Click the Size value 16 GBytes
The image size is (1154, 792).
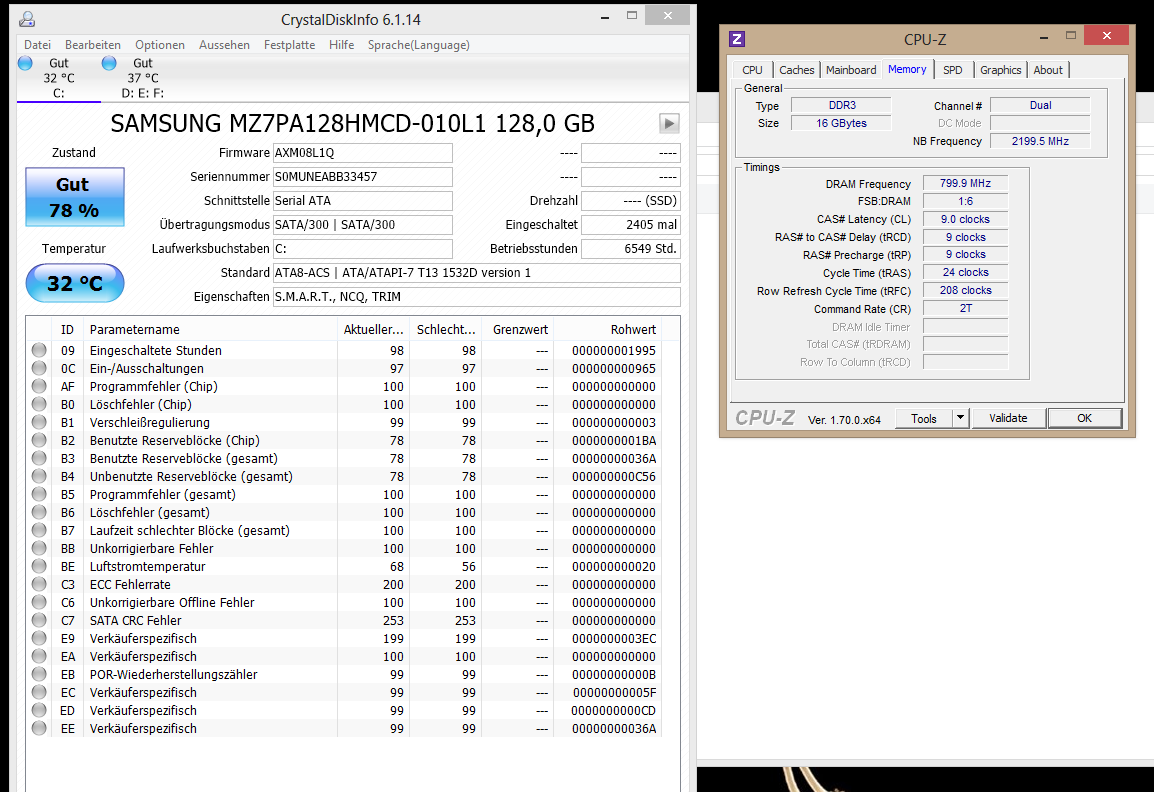841,123
